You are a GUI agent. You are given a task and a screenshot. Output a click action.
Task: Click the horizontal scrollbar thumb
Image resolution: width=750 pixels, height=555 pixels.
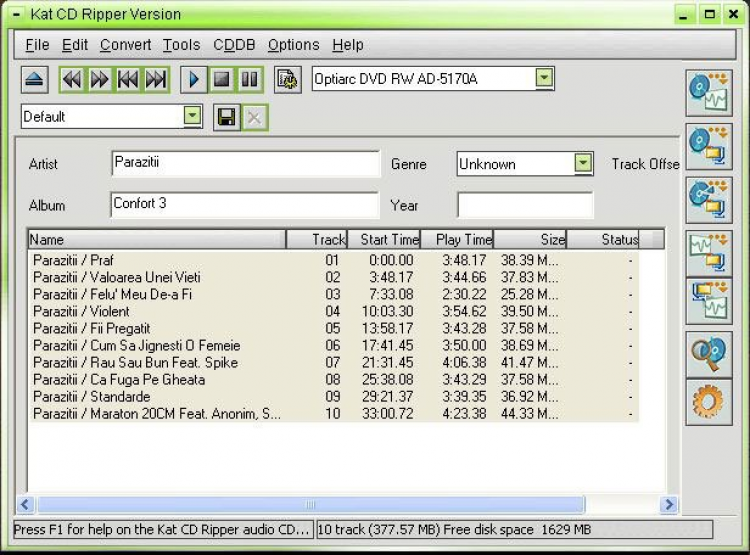click(x=311, y=504)
